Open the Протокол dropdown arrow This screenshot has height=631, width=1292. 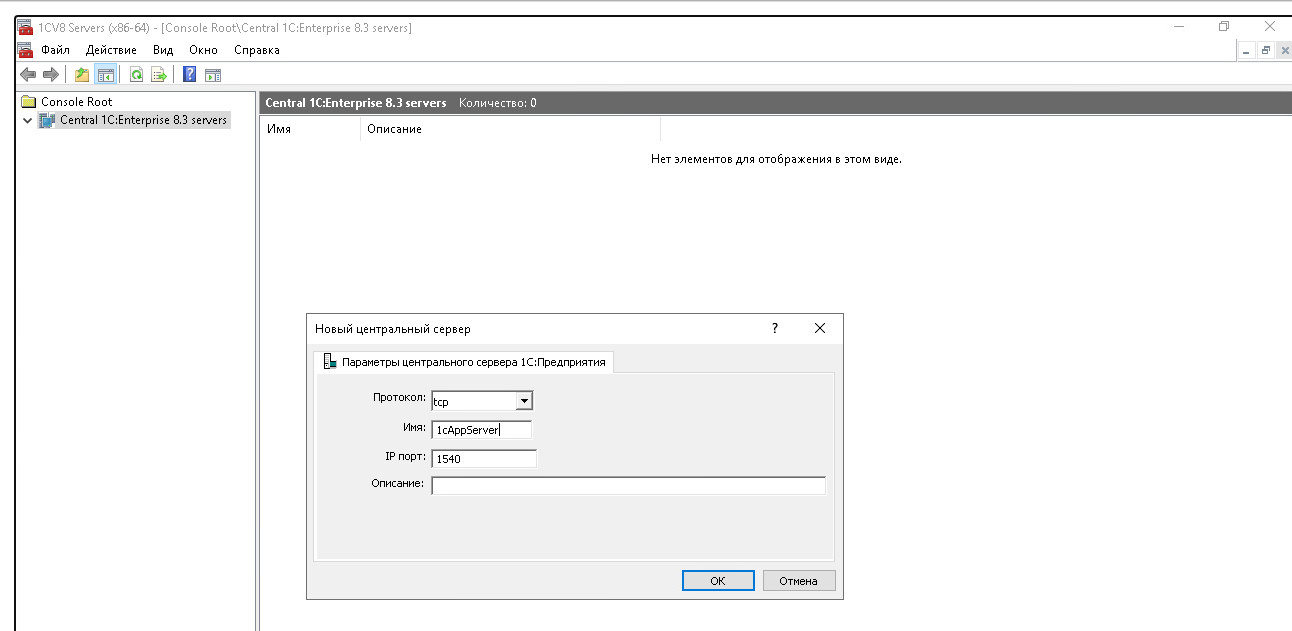tap(524, 401)
